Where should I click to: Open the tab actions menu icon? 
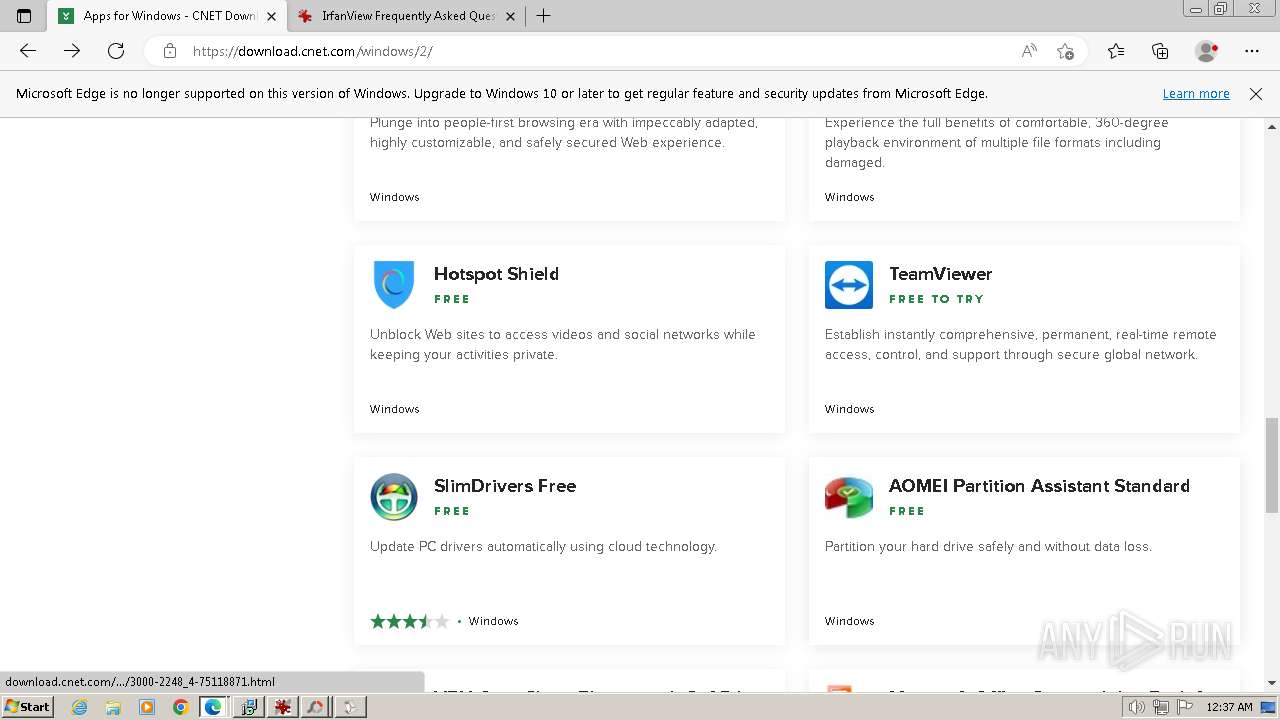click(24, 16)
